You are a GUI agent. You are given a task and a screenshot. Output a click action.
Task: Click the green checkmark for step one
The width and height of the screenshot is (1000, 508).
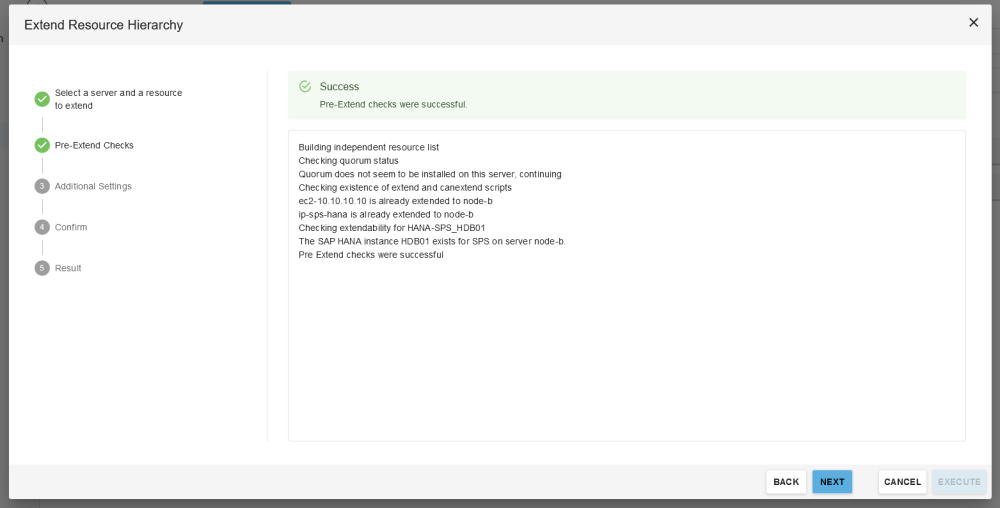click(42, 99)
